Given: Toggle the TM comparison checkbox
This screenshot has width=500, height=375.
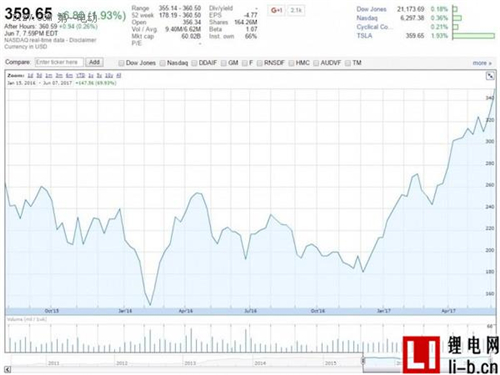Looking at the screenshot, I should [348, 63].
